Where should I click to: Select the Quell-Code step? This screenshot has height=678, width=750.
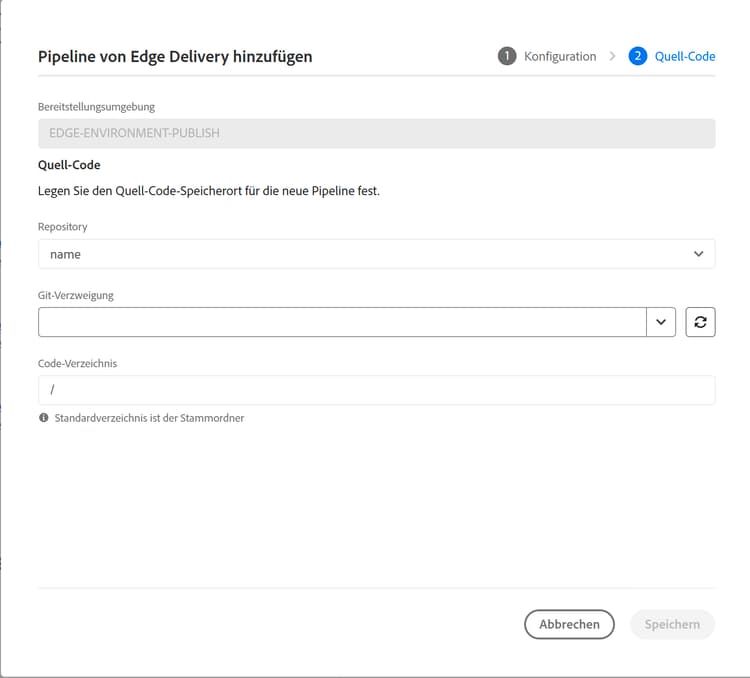pos(685,56)
